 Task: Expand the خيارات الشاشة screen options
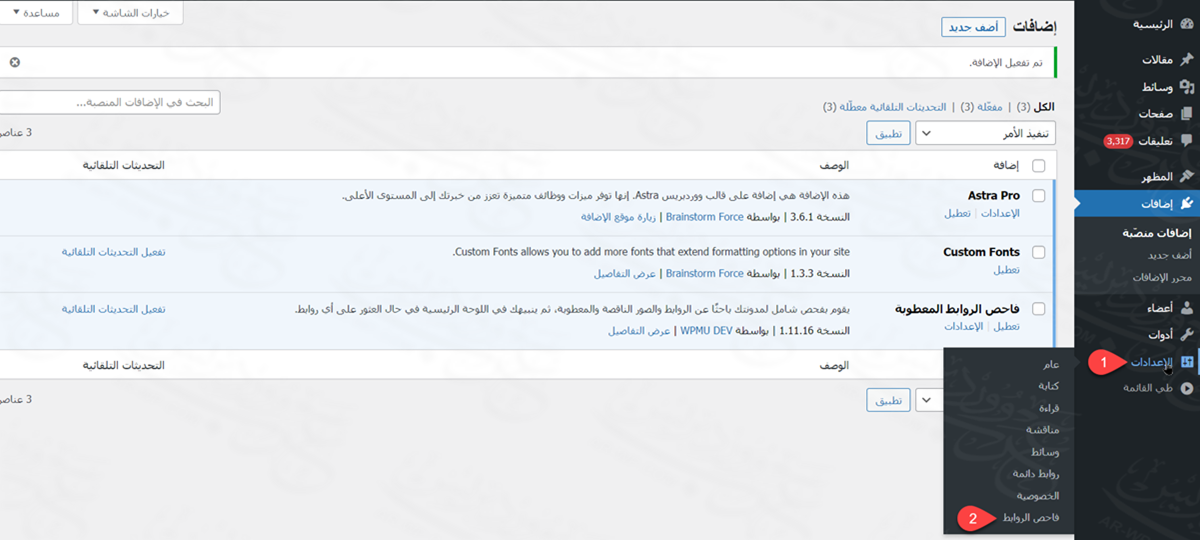(x=131, y=13)
